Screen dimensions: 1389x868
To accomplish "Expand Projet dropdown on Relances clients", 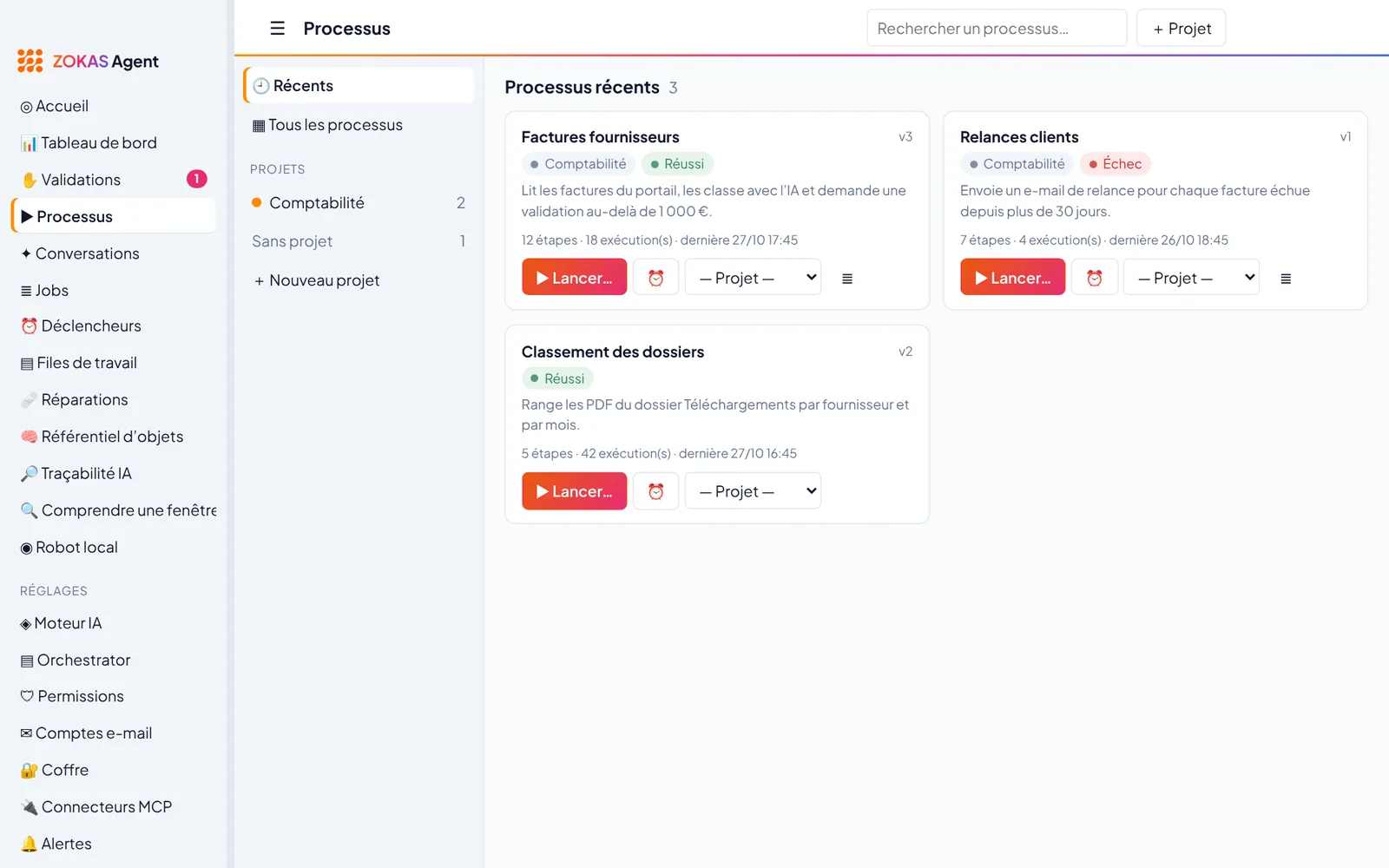I will pos(1191,278).
